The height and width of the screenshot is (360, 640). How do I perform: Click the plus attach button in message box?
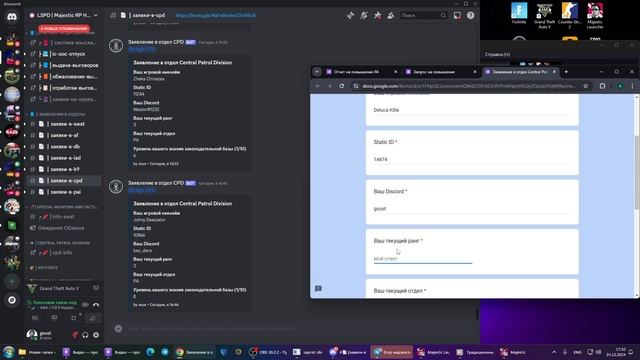(x=118, y=329)
